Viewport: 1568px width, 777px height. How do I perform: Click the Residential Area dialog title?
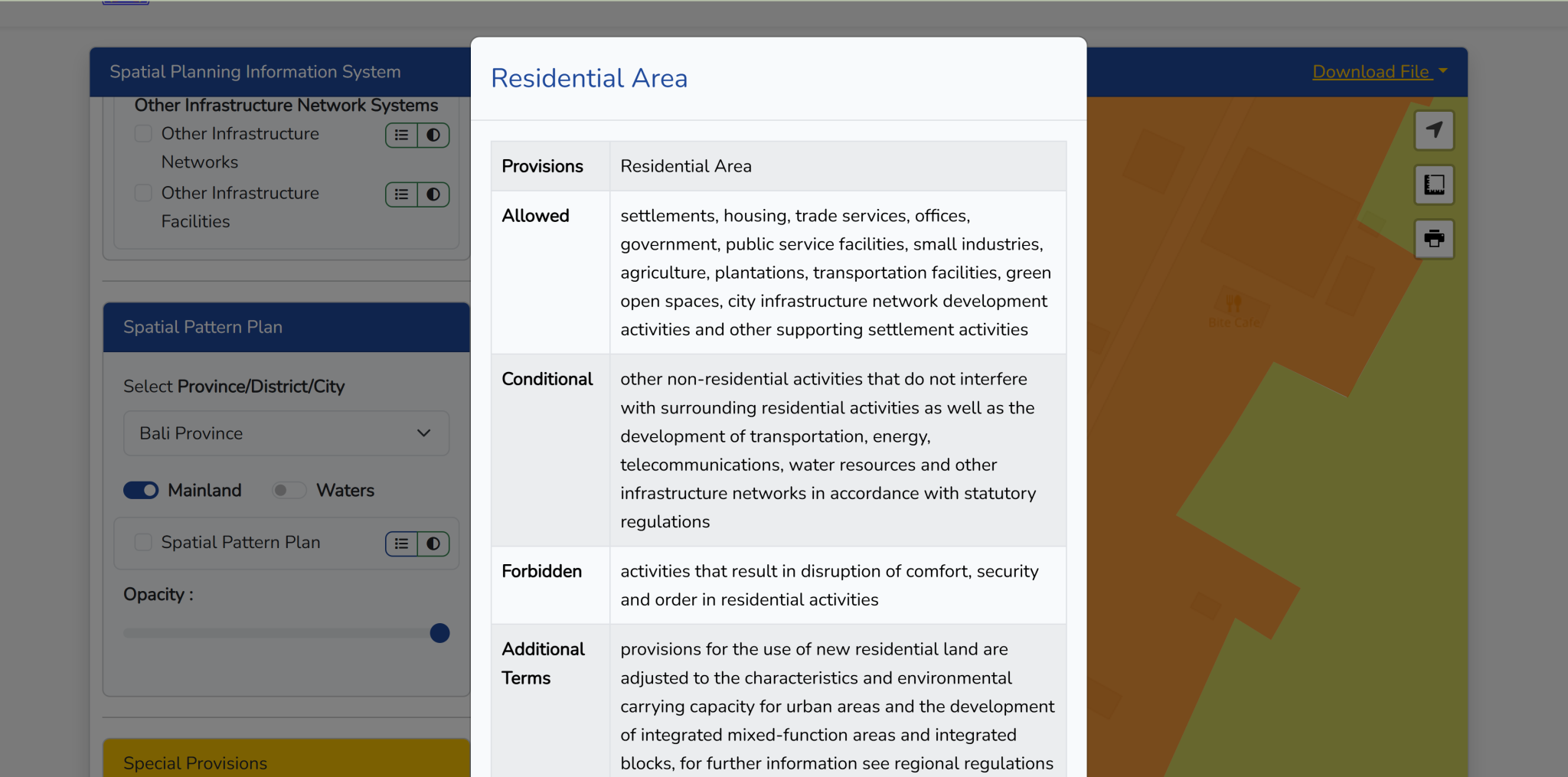click(x=589, y=78)
